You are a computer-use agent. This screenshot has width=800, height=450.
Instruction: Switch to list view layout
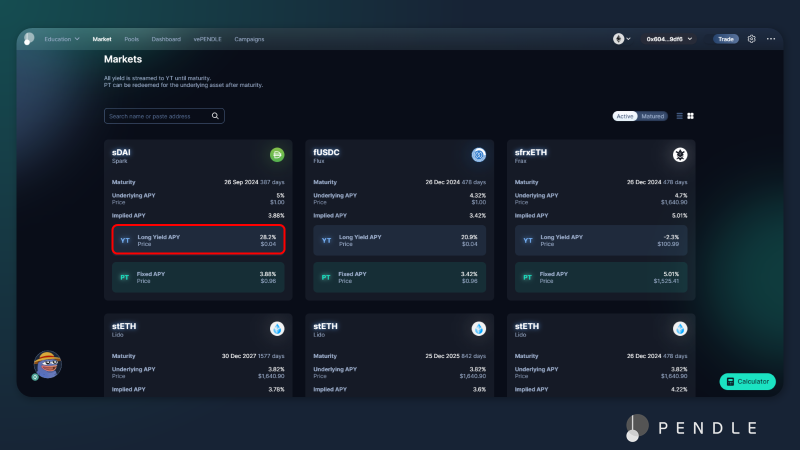(680, 116)
